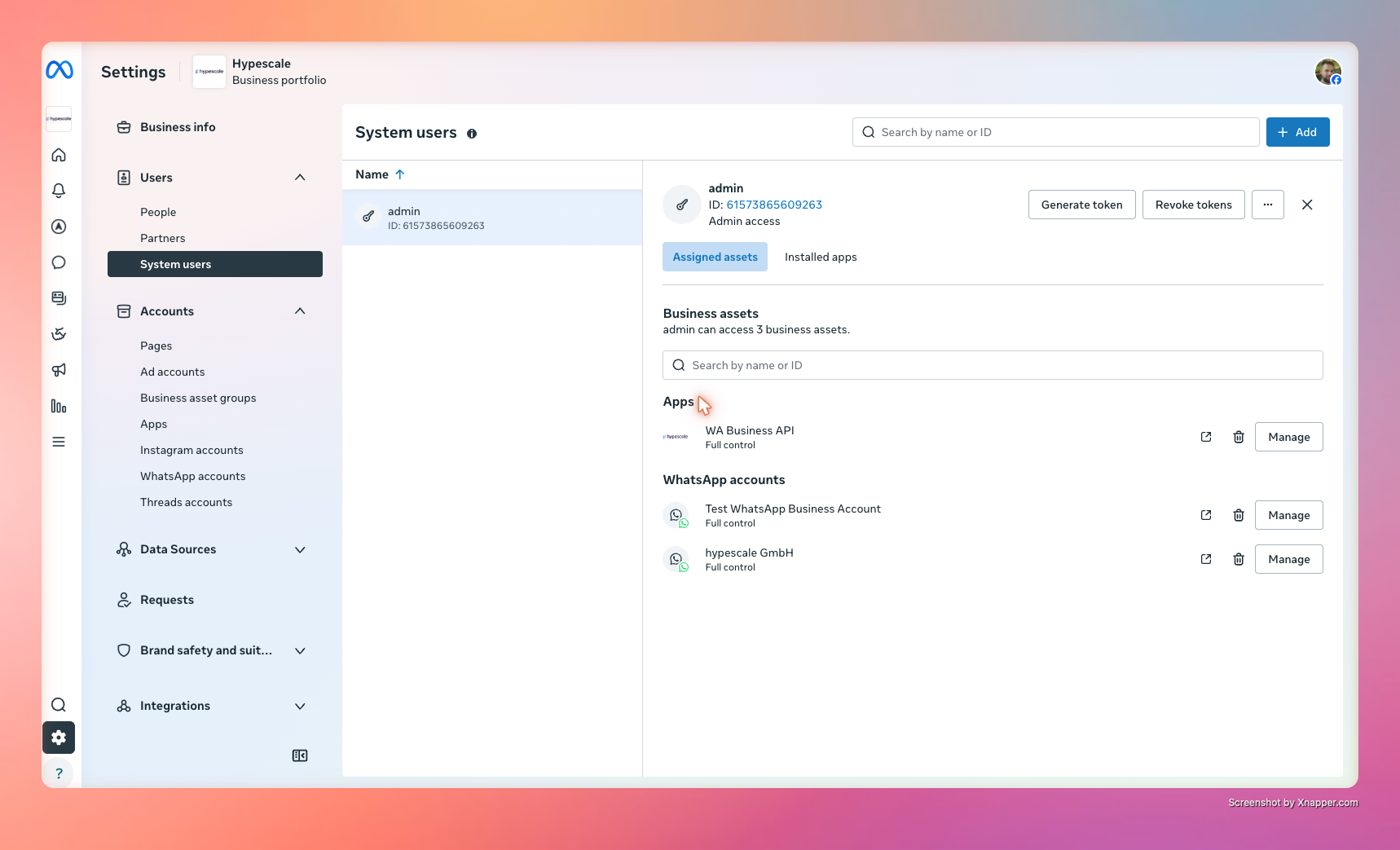1400x850 pixels.
Task: Click Revoke tokens button
Action: pos(1193,205)
